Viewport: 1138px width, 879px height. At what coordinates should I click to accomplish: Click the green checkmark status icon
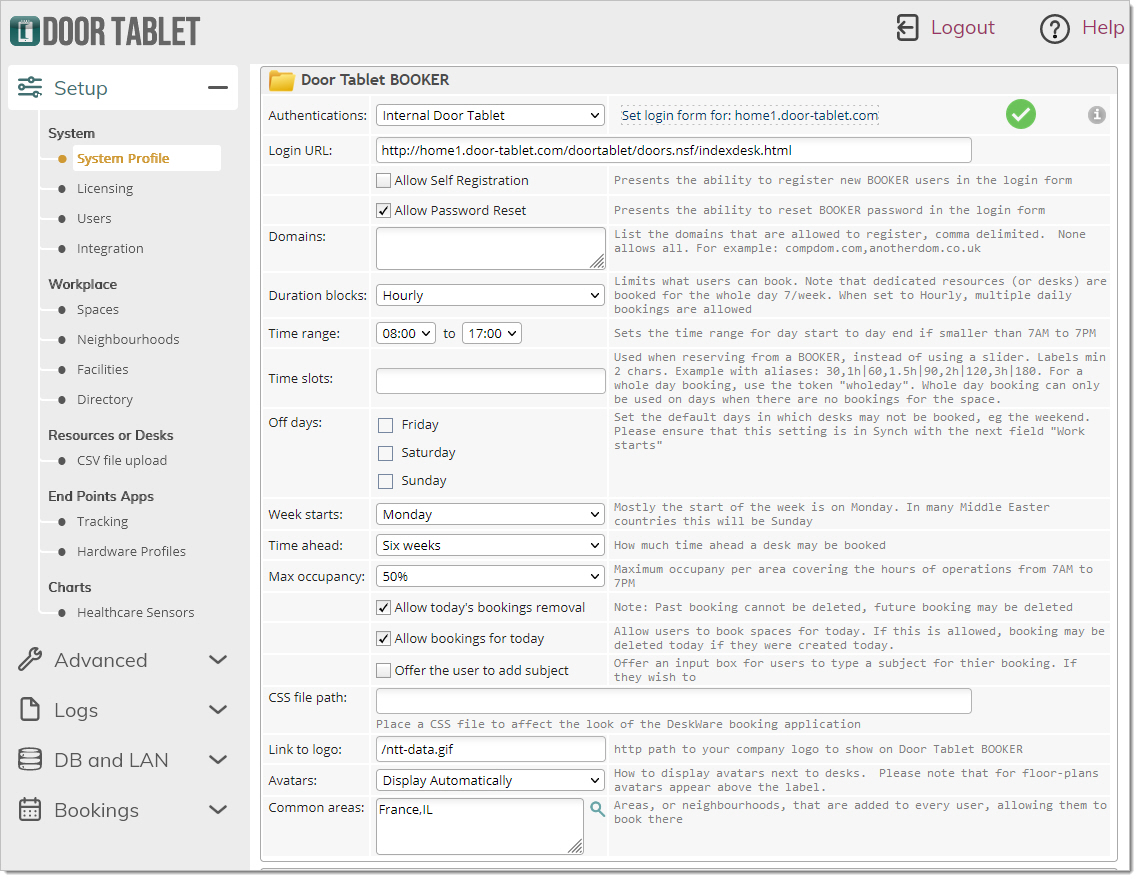click(1020, 115)
